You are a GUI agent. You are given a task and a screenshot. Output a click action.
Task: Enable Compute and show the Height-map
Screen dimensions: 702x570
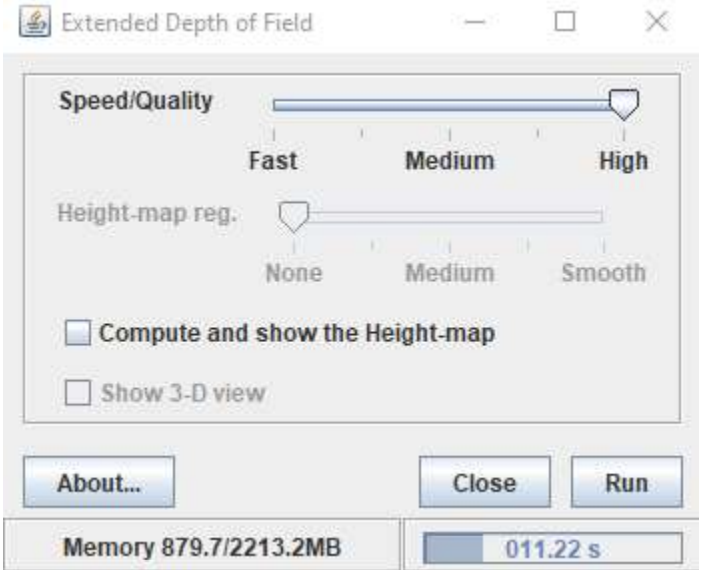78,333
